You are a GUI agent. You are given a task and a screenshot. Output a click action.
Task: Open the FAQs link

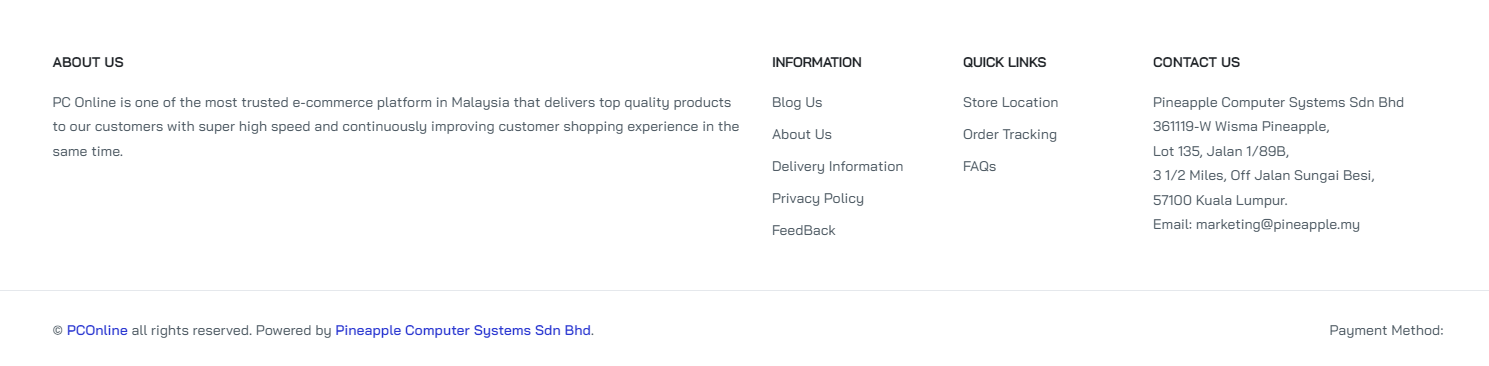click(979, 166)
